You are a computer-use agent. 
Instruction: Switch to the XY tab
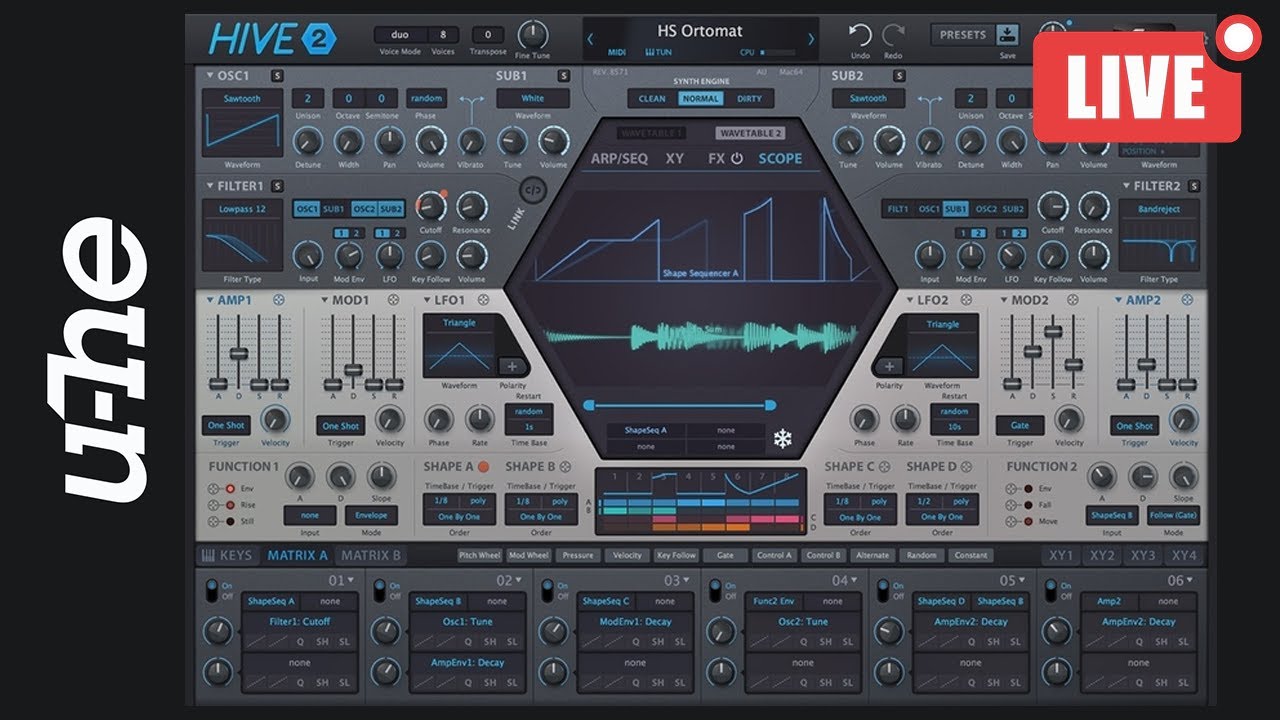[675, 158]
